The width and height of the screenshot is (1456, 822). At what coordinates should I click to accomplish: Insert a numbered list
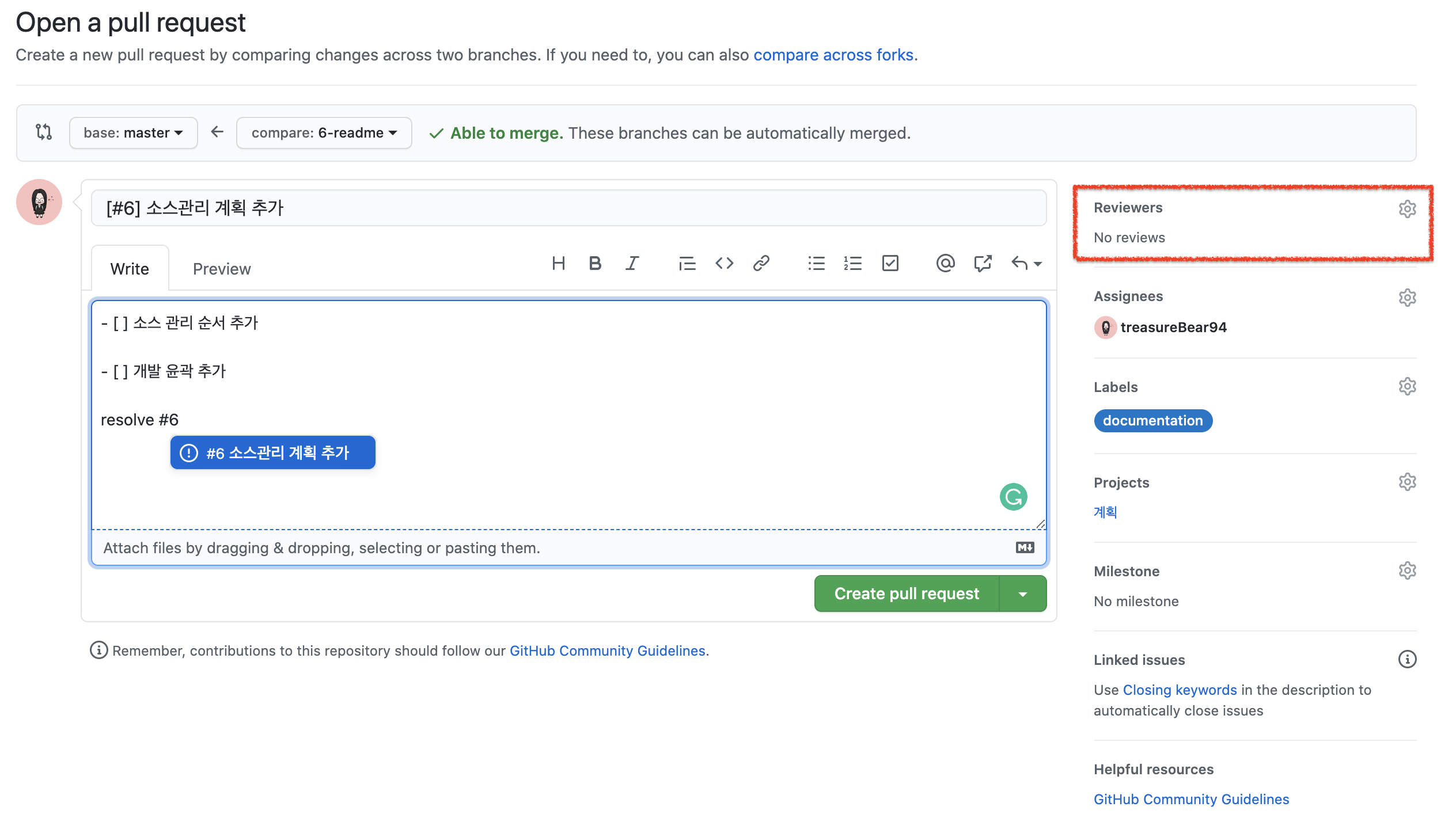click(x=852, y=264)
